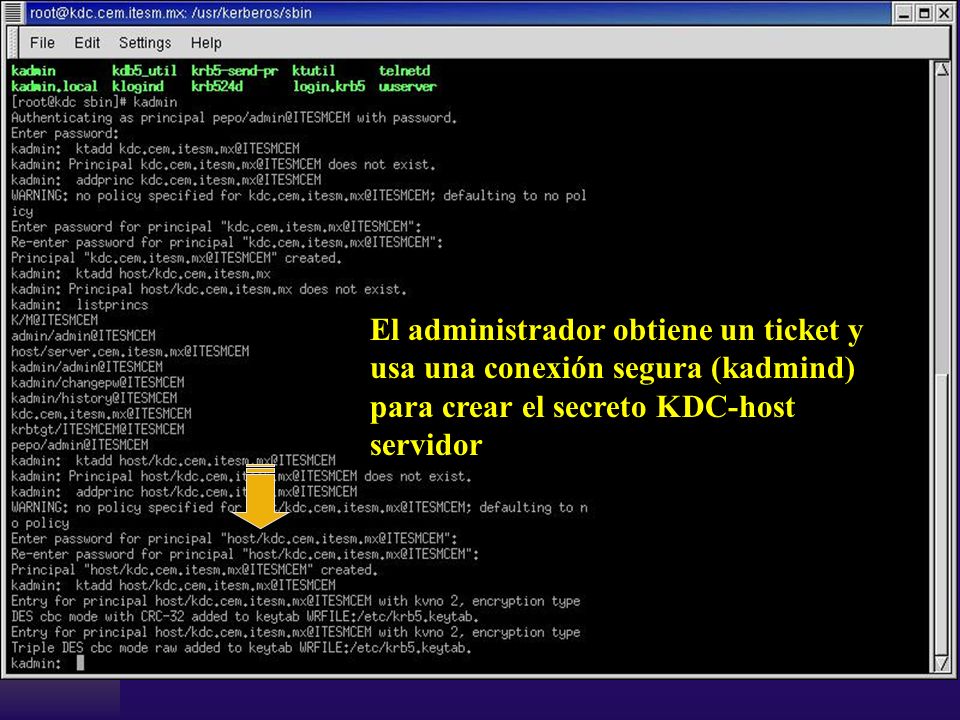Click 'Re-enter password for principal "host/kdc...' line
This screenshot has width=960, height=720.
pos(245,554)
